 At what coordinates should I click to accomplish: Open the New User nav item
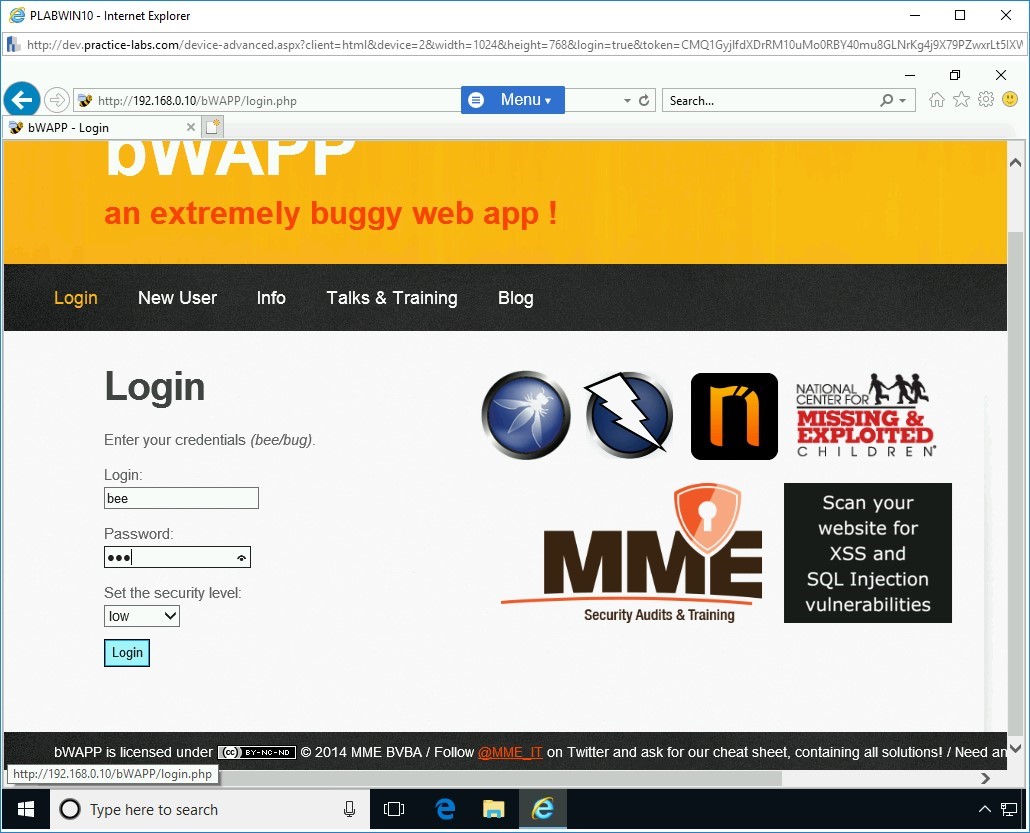pyautogui.click(x=177, y=298)
